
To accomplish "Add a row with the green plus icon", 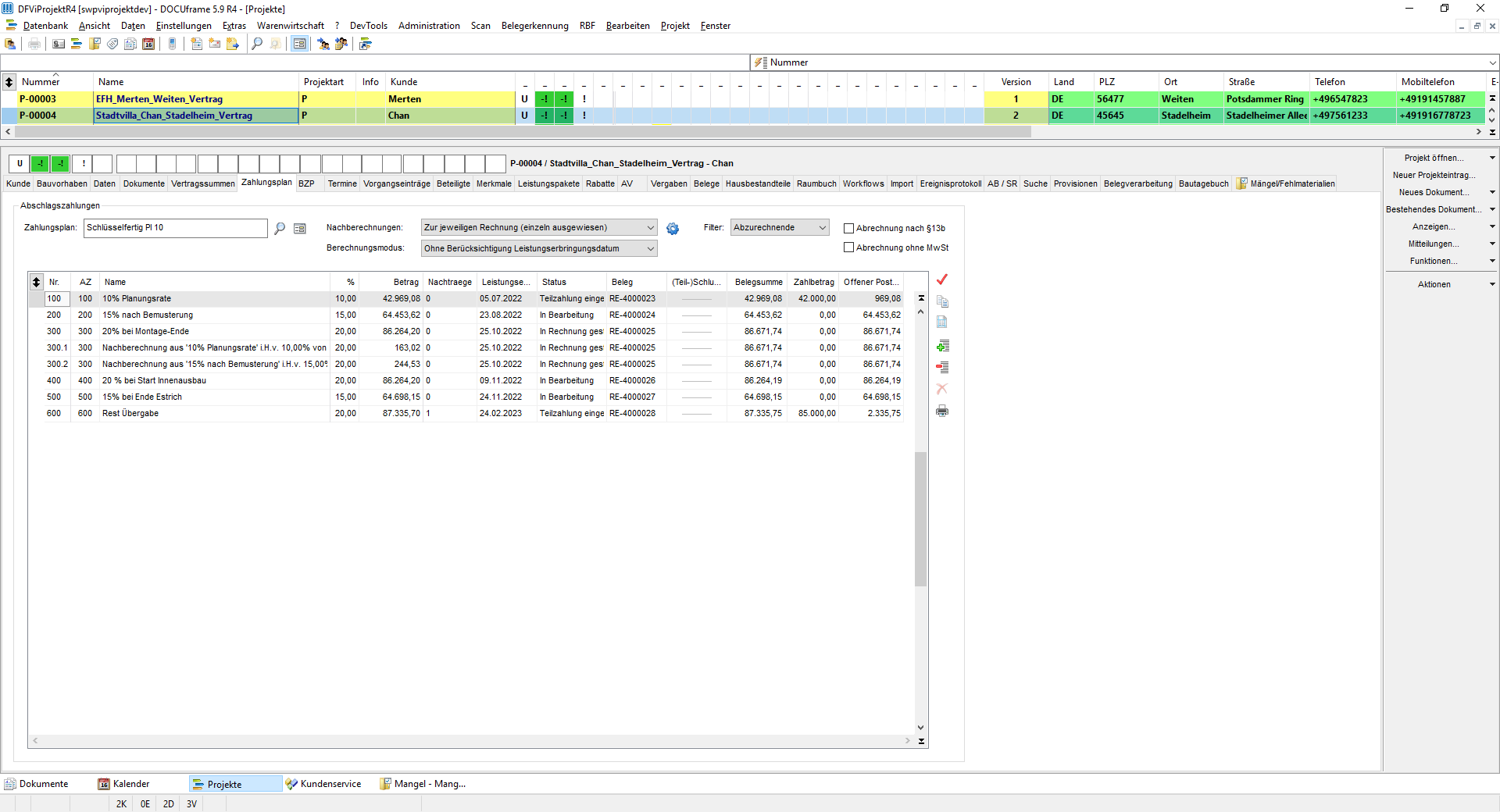I will (x=942, y=346).
